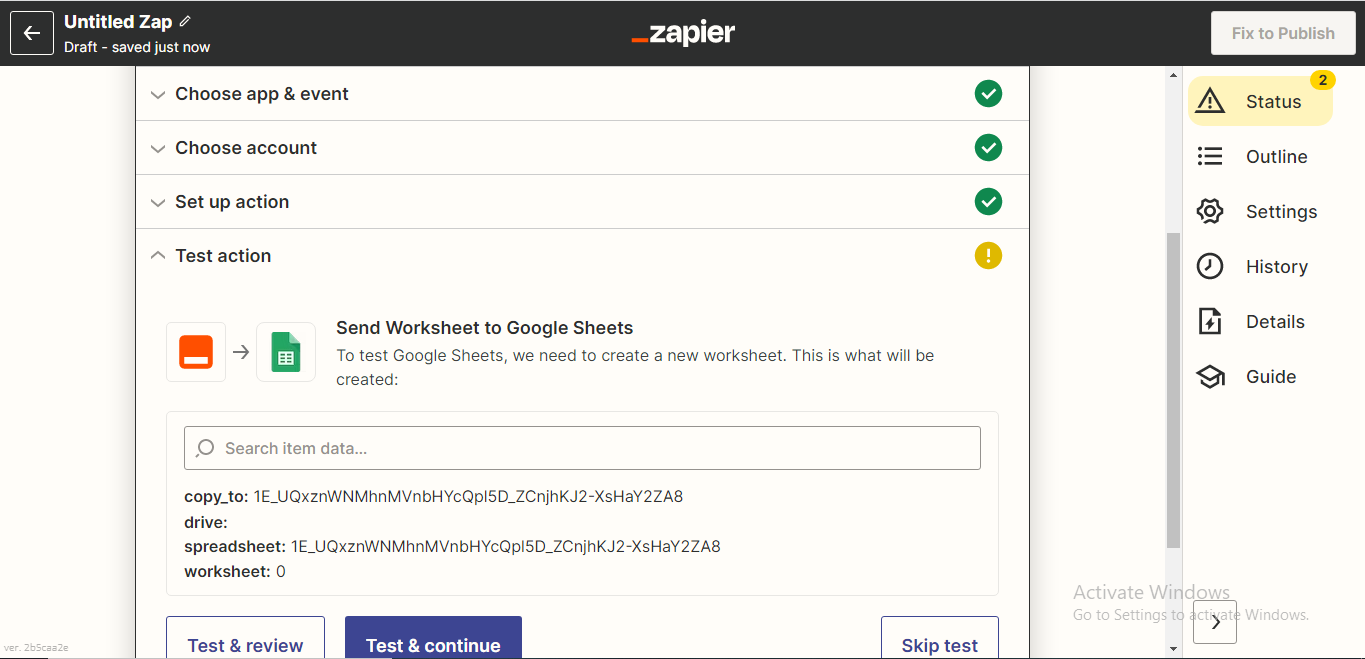
Task: Open the Settings gear in sidebar
Action: [1210, 211]
